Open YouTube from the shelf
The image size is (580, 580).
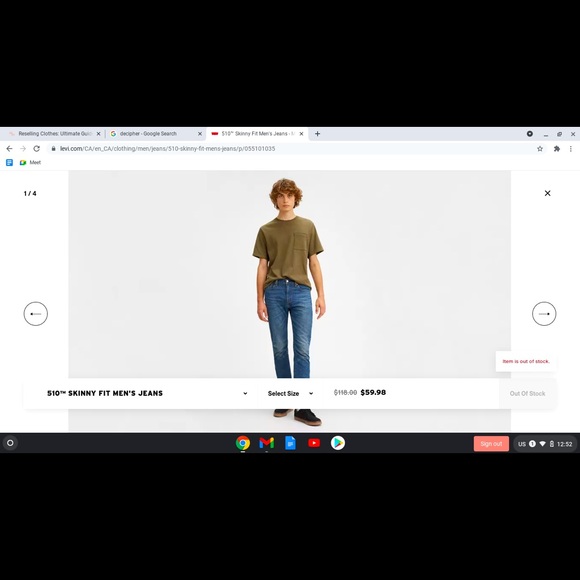tap(314, 443)
